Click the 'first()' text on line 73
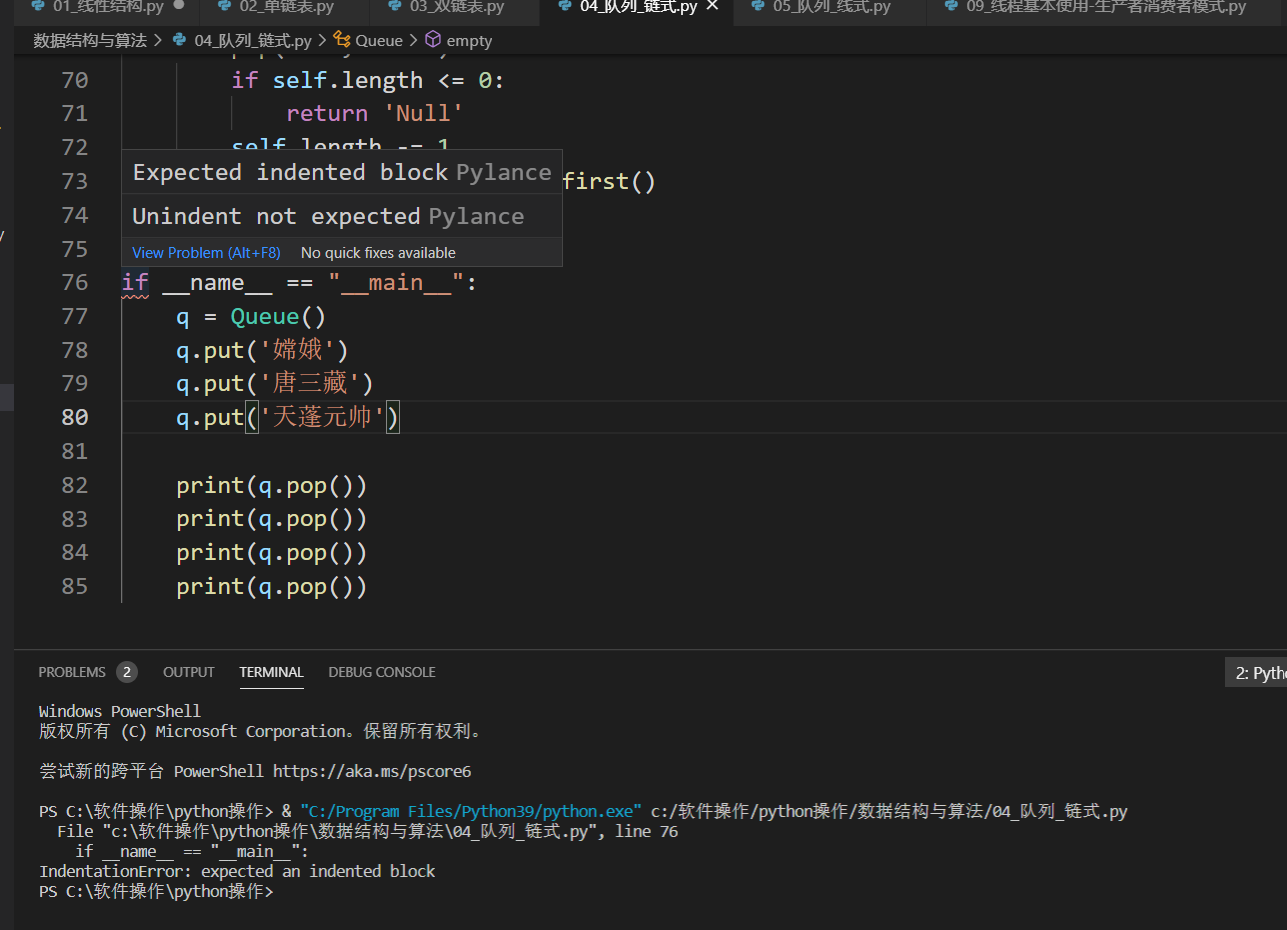 609,182
